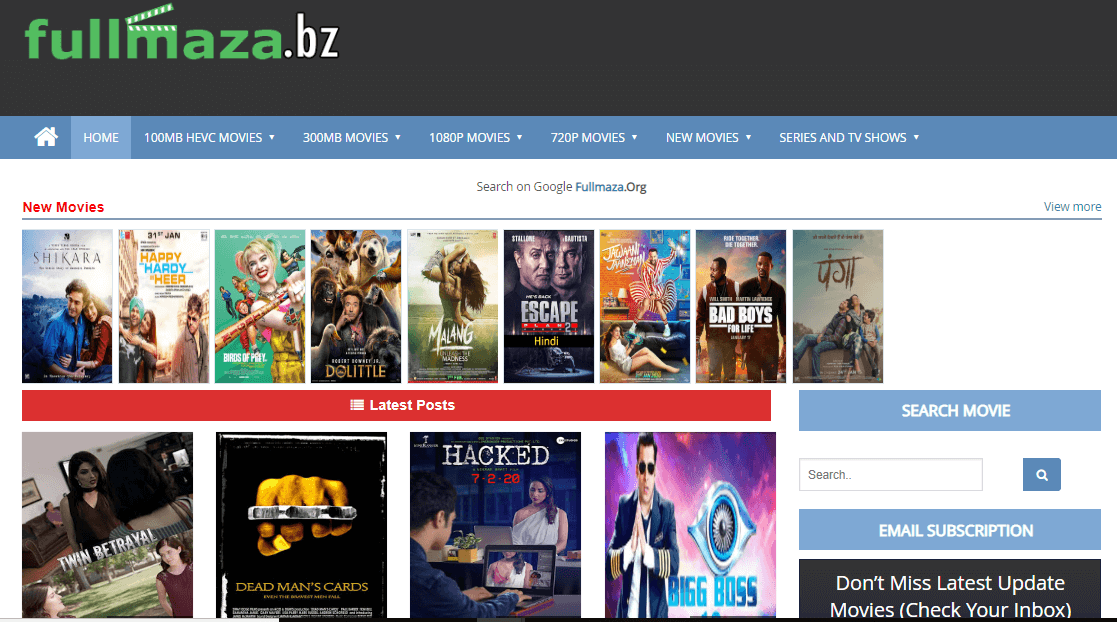Expand the 1080P Movies dropdown arrow
Screen dimensions: 1117x622
tap(519, 138)
